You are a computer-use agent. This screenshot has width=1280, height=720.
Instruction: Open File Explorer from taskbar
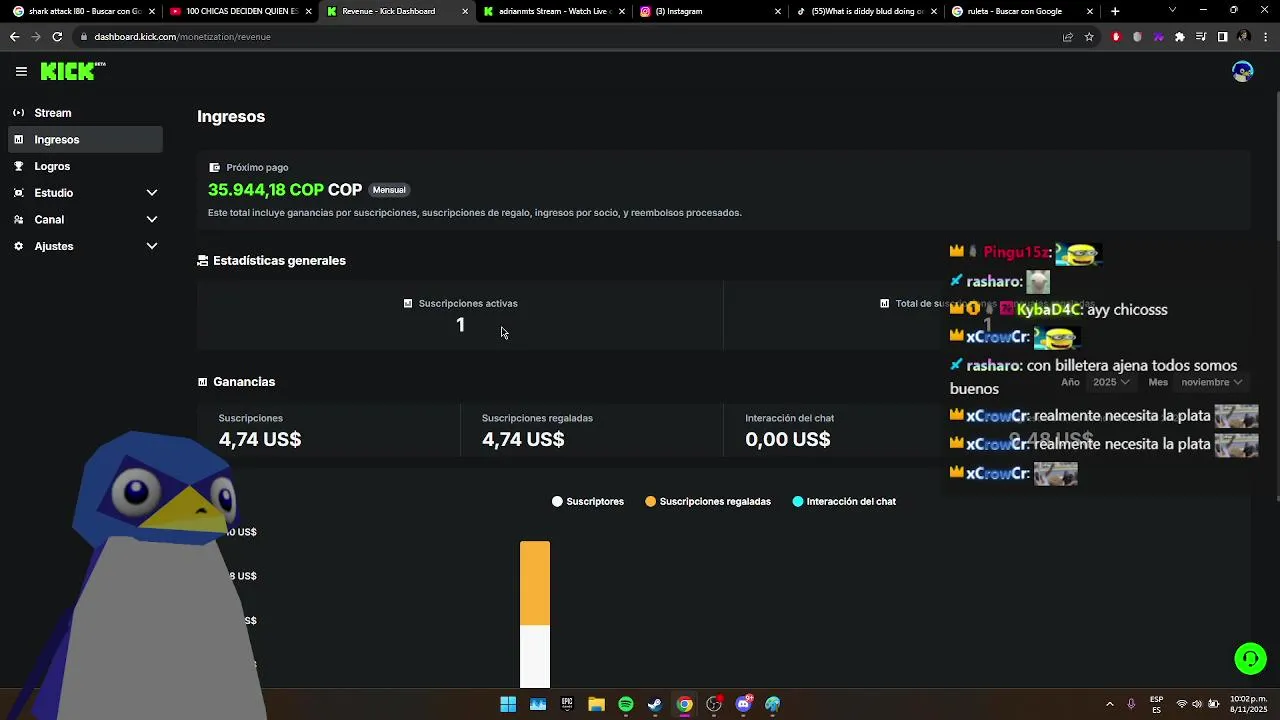pos(596,704)
